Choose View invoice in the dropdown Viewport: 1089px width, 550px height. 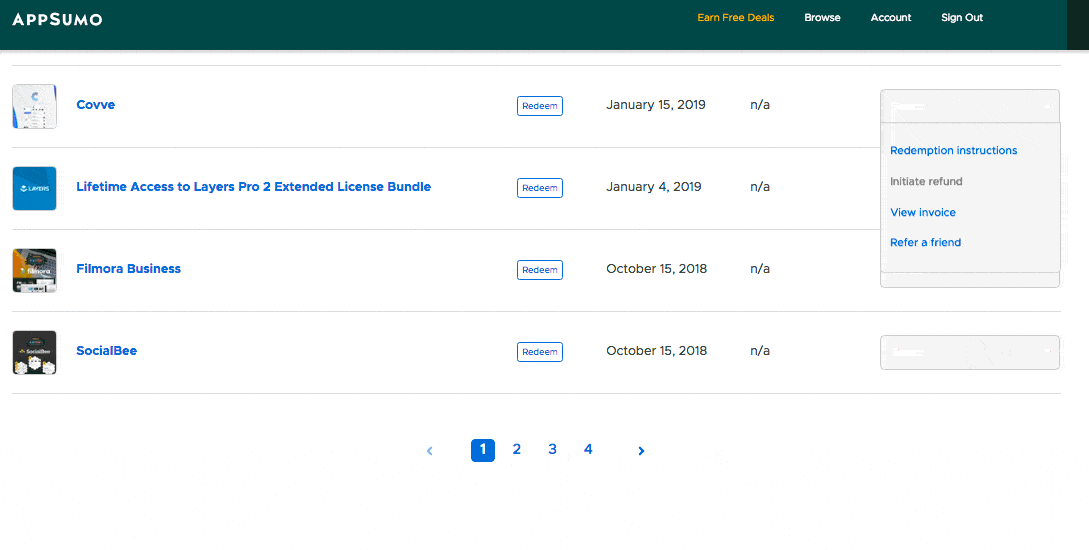click(922, 212)
